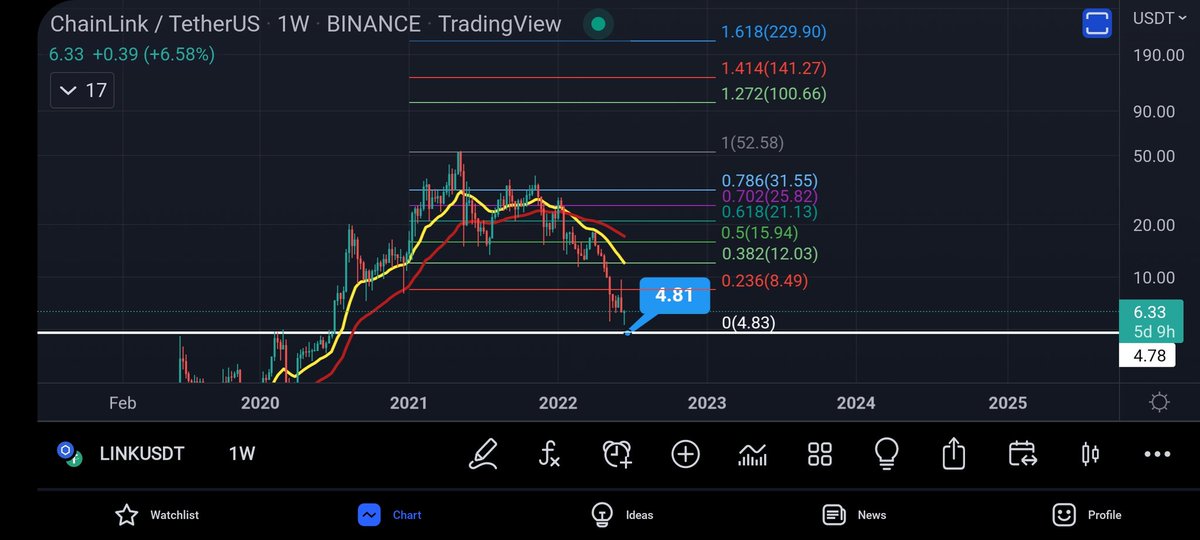1200x540 pixels.
Task: Open financials chart icon
Action: 752,455
